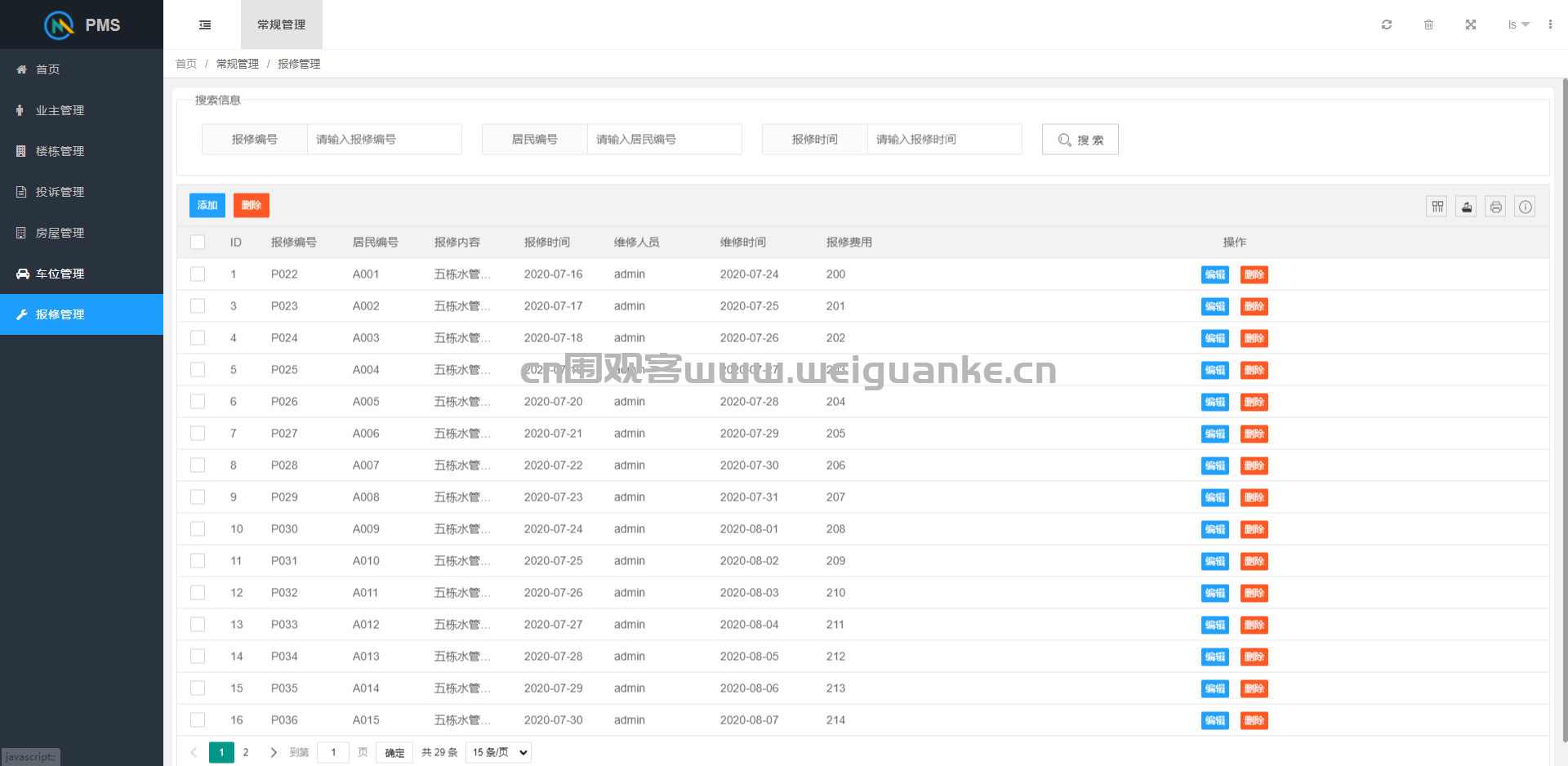The height and width of the screenshot is (766, 1568).
Task: Go to page 2
Action: [x=246, y=752]
